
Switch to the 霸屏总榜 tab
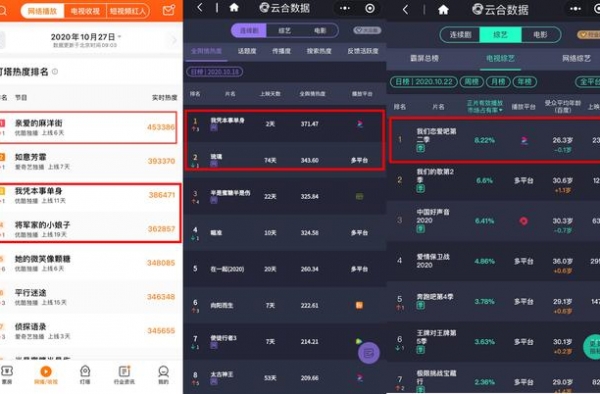click(x=424, y=59)
